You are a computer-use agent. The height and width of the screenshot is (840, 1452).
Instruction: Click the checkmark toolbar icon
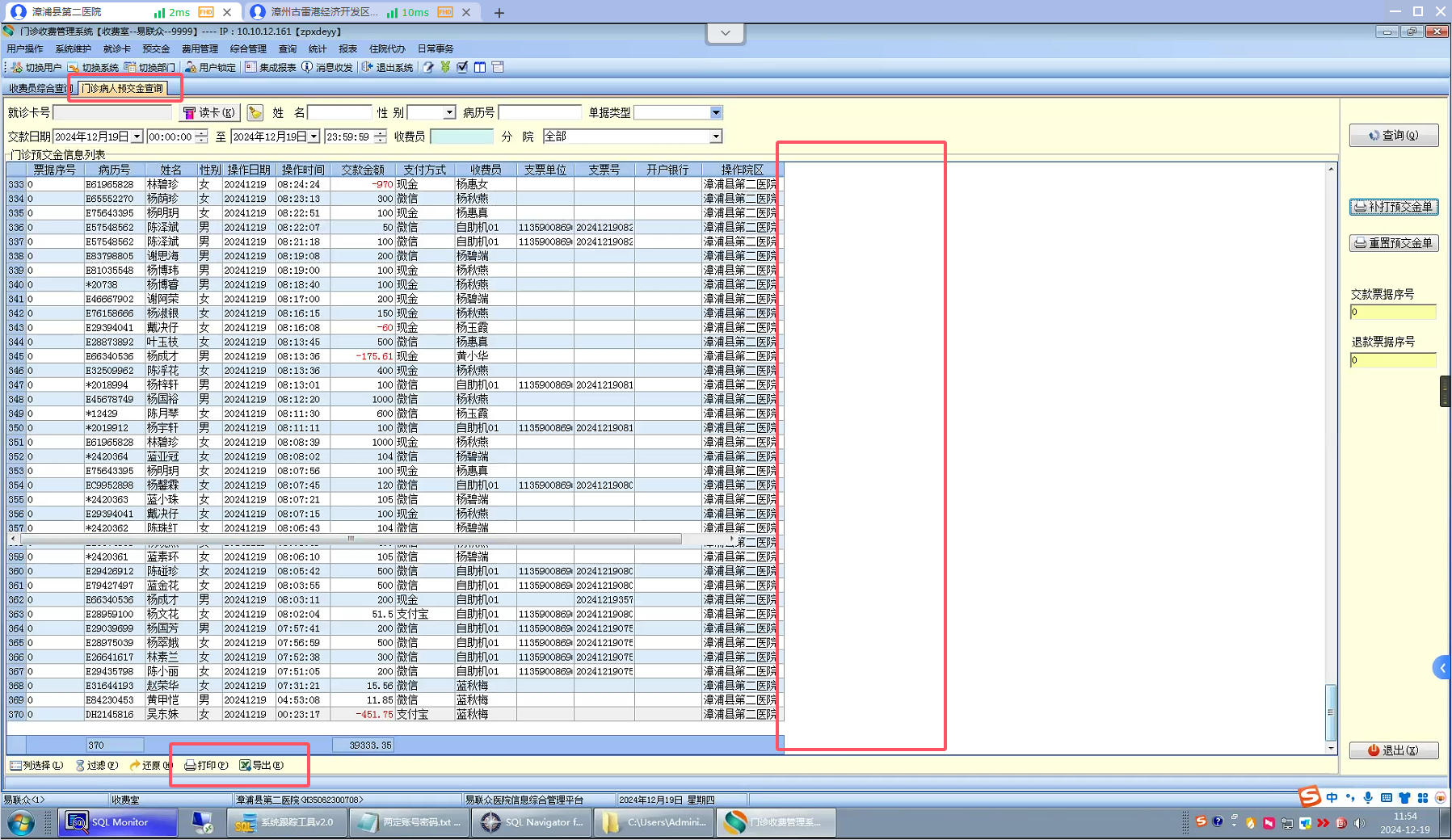[x=462, y=67]
